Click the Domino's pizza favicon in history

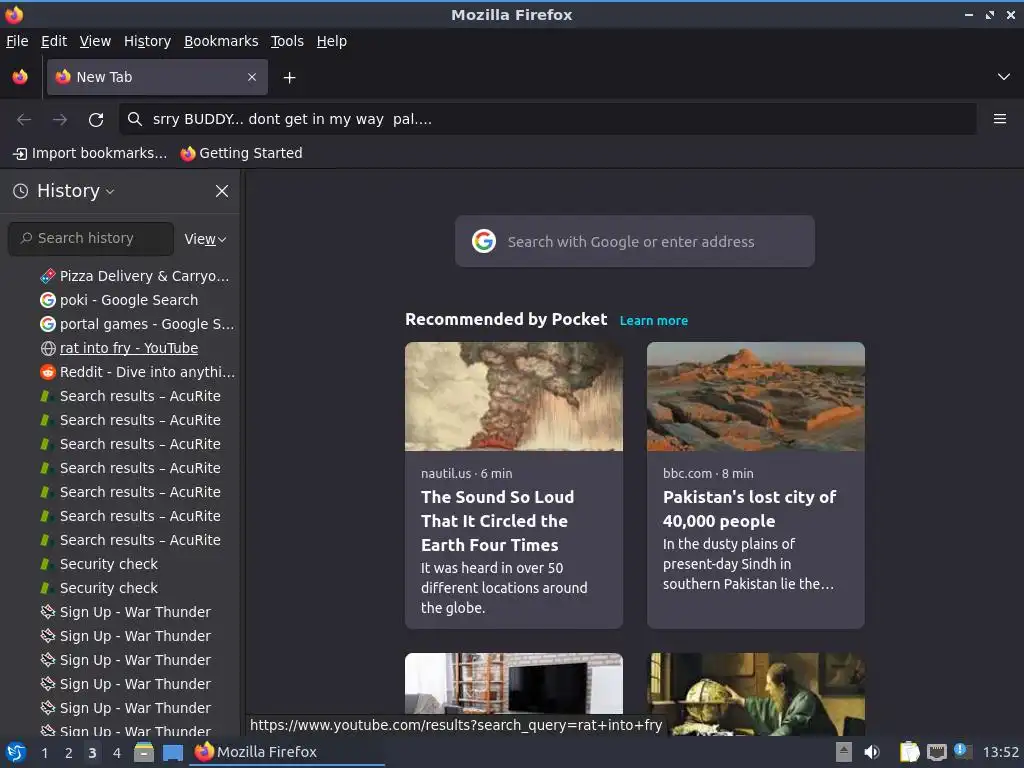point(48,276)
